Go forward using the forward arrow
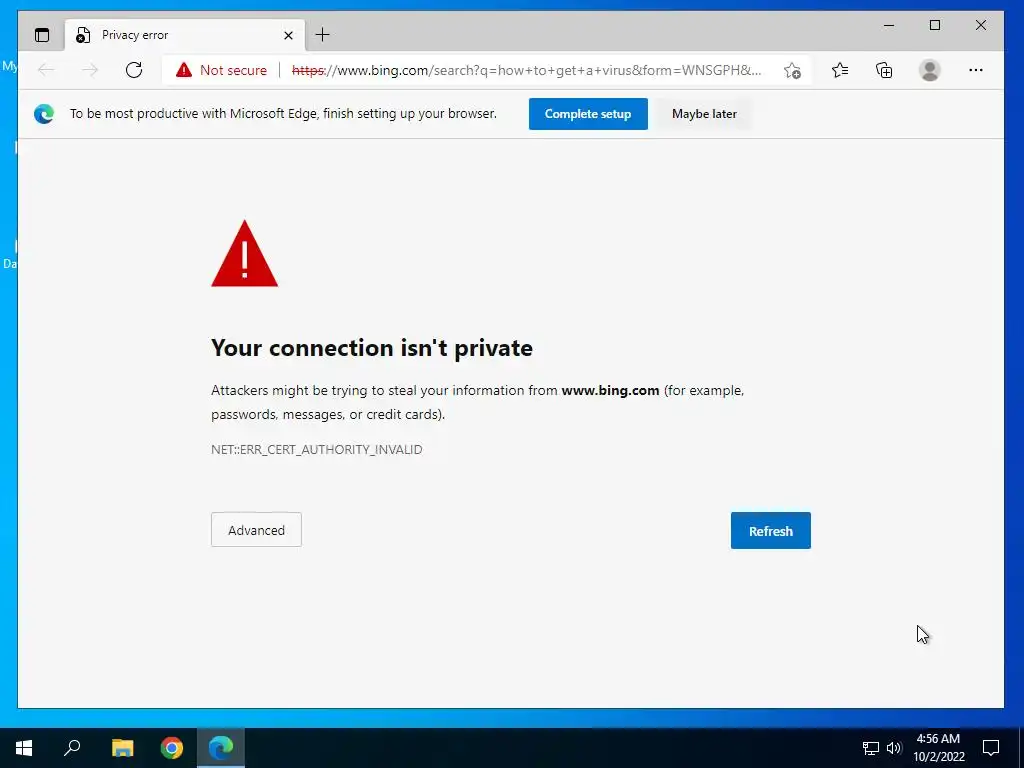Screen dimensions: 1024x768 pyautogui.click(x=90, y=70)
